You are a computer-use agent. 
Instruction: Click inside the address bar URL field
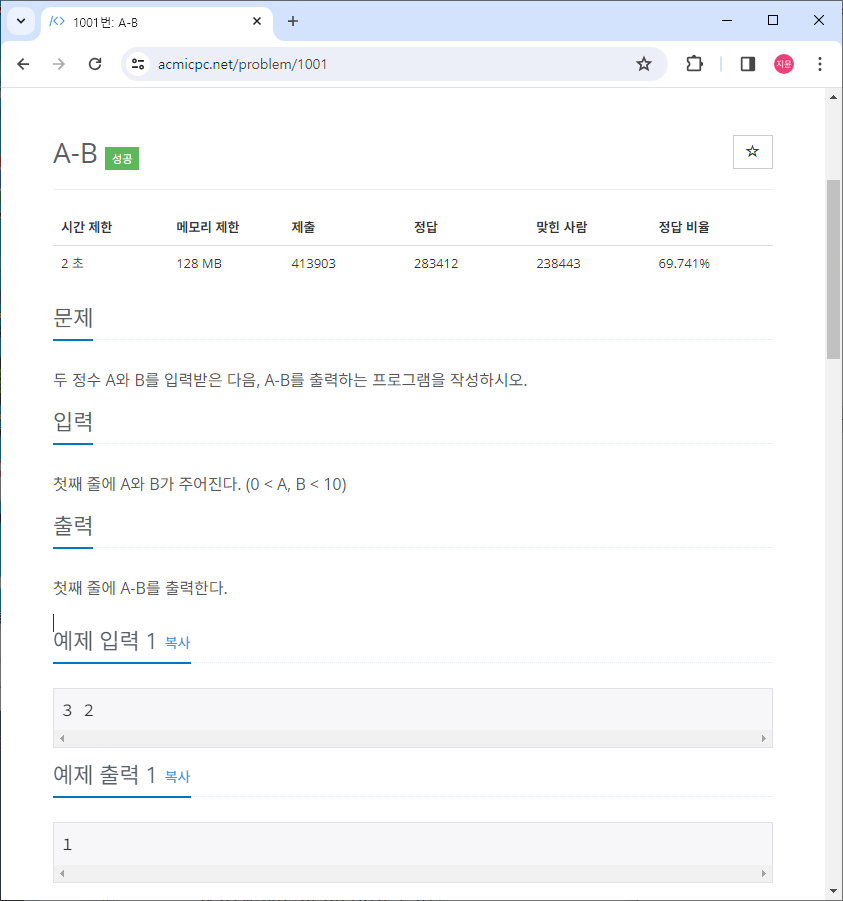300,63
